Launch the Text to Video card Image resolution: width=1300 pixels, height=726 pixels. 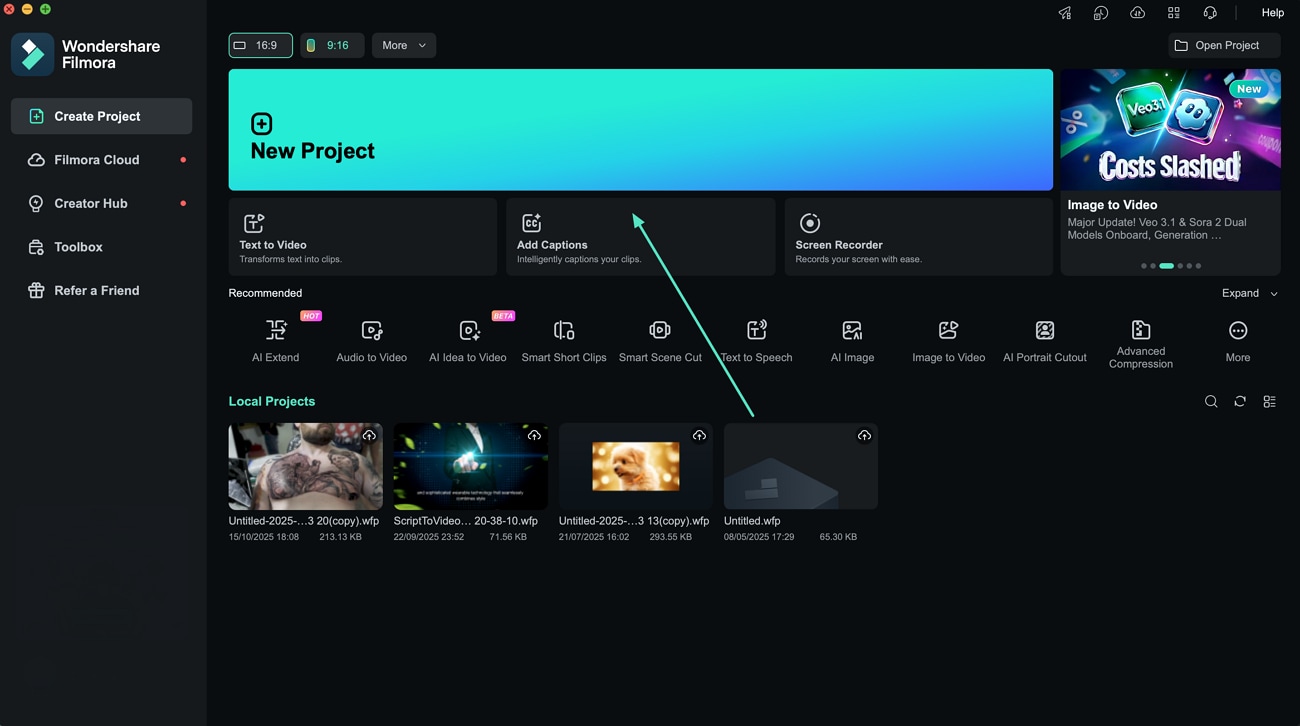(x=362, y=237)
